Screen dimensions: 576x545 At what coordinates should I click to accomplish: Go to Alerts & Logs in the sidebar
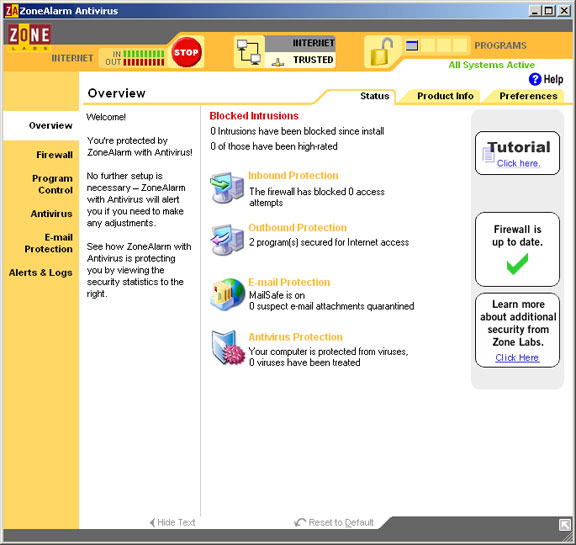click(x=40, y=273)
